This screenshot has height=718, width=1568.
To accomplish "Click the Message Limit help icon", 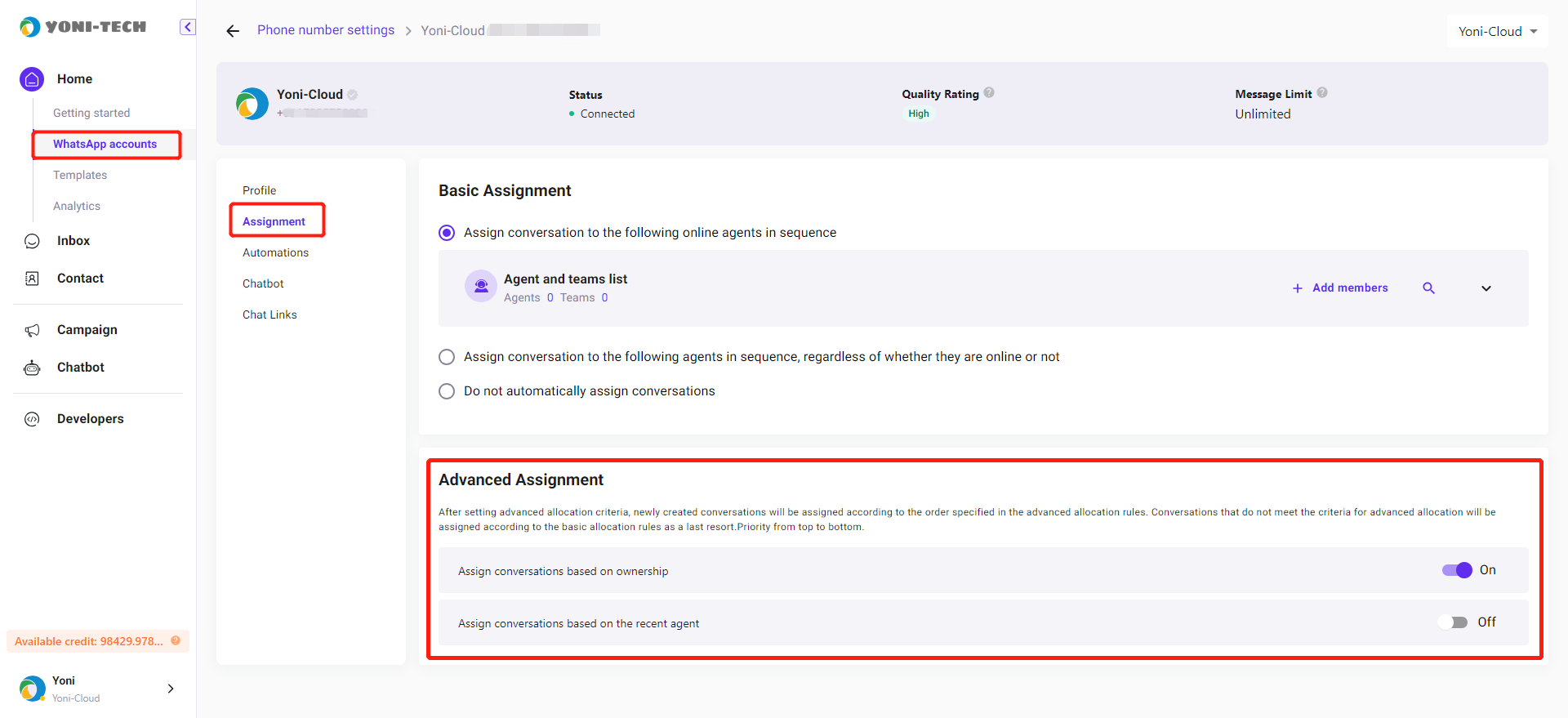I will point(1322,92).
